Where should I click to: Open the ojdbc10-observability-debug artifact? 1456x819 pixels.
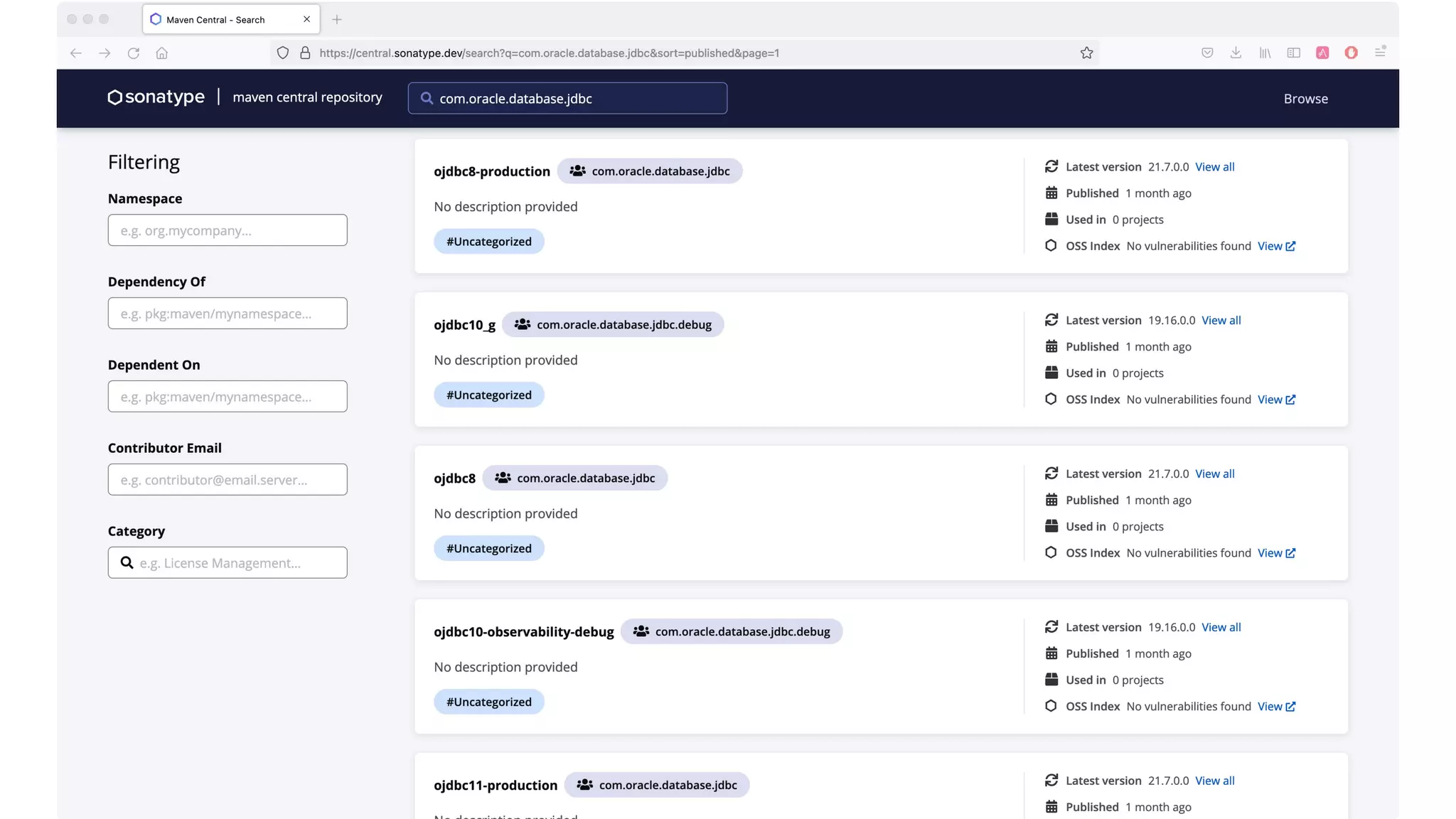524,632
